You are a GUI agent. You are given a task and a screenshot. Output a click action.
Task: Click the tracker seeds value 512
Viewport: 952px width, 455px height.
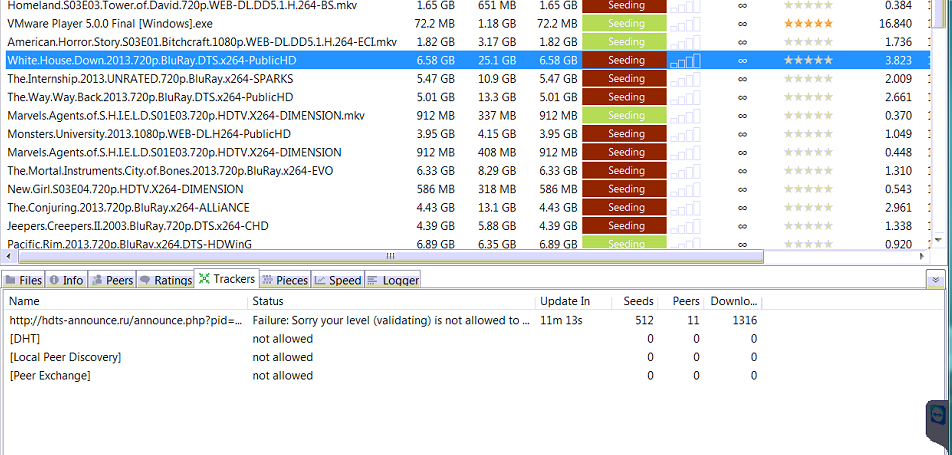tap(644, 320)
